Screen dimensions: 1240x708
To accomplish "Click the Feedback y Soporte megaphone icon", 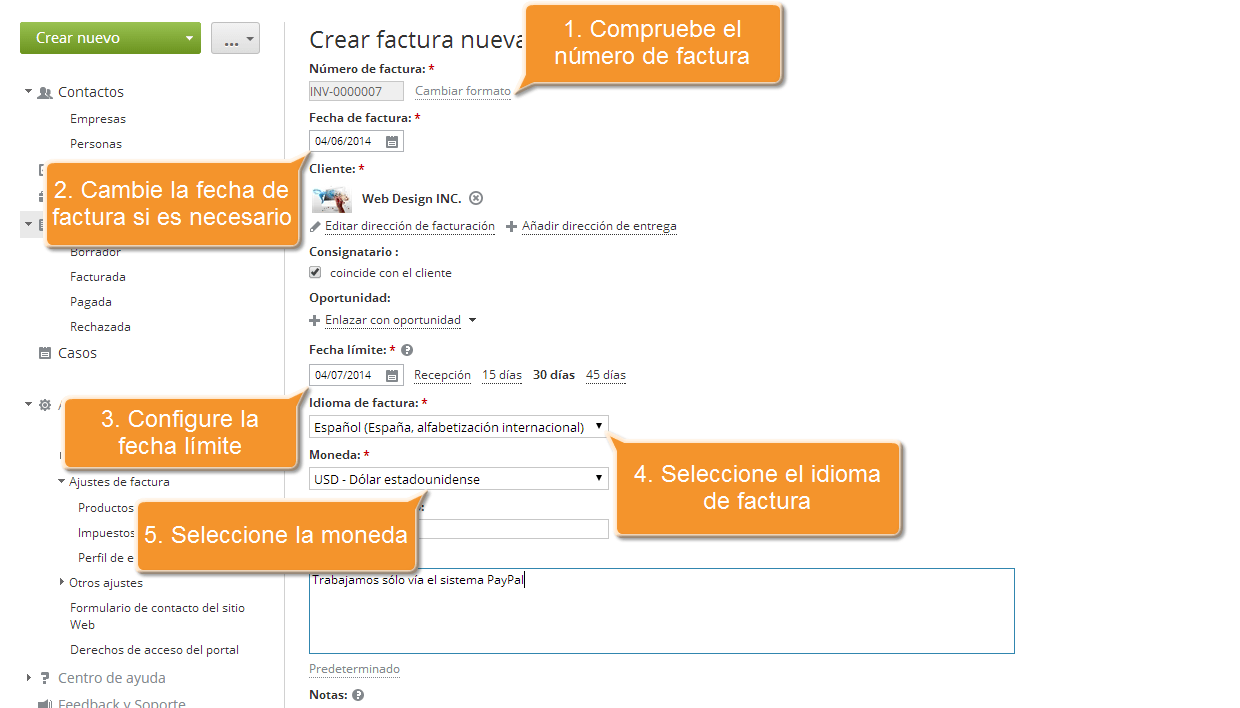I will point(45,703).
